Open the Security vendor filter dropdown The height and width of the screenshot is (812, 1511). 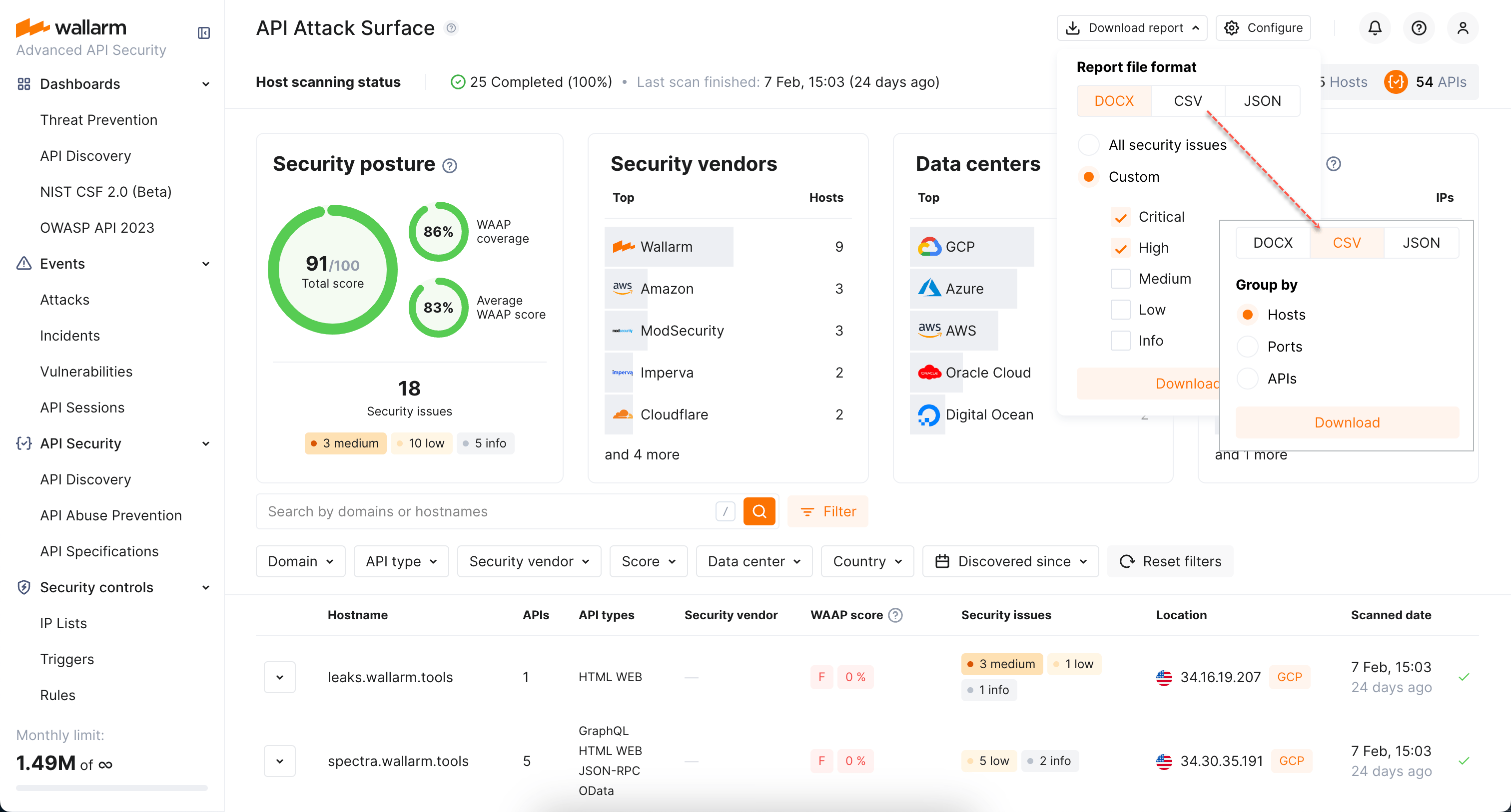[529, 561]
